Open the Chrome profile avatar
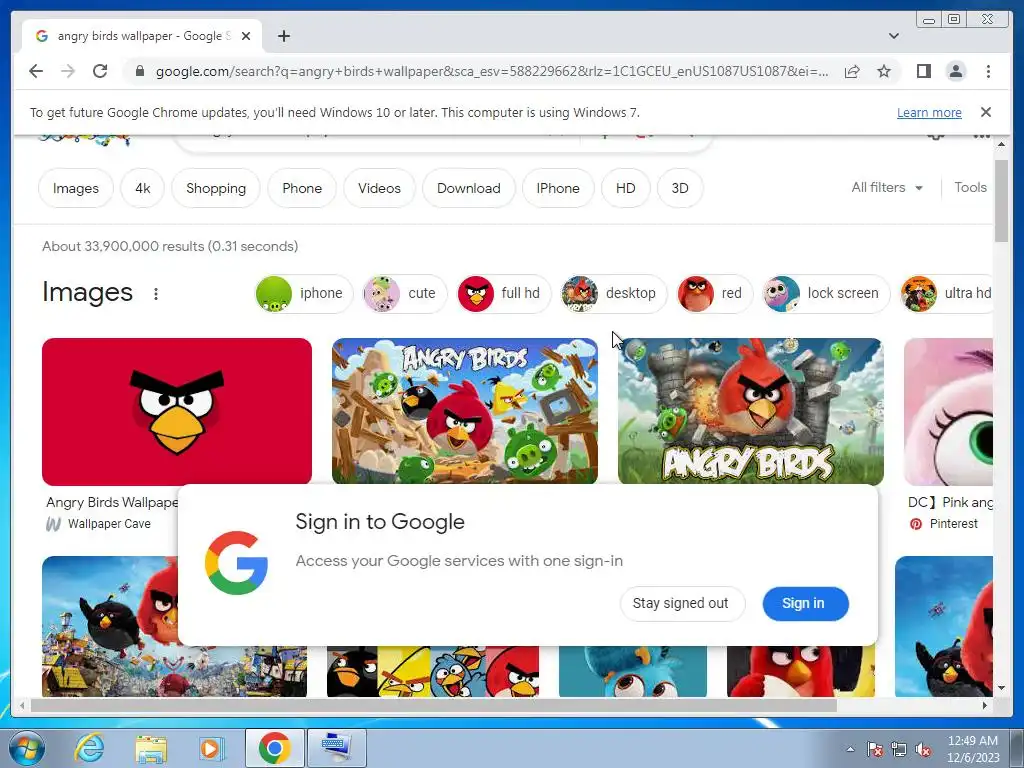 (955, 71)
